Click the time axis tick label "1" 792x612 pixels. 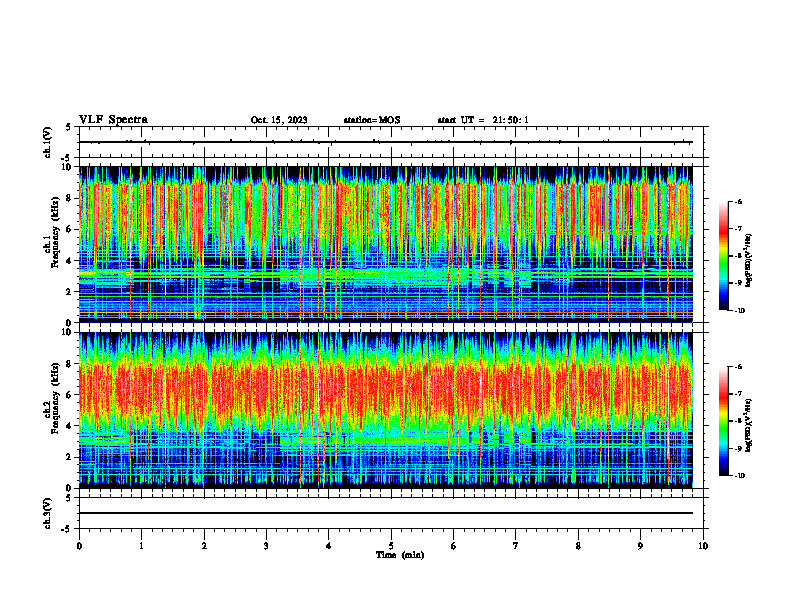pyautogui.click(x=141, y=546)
